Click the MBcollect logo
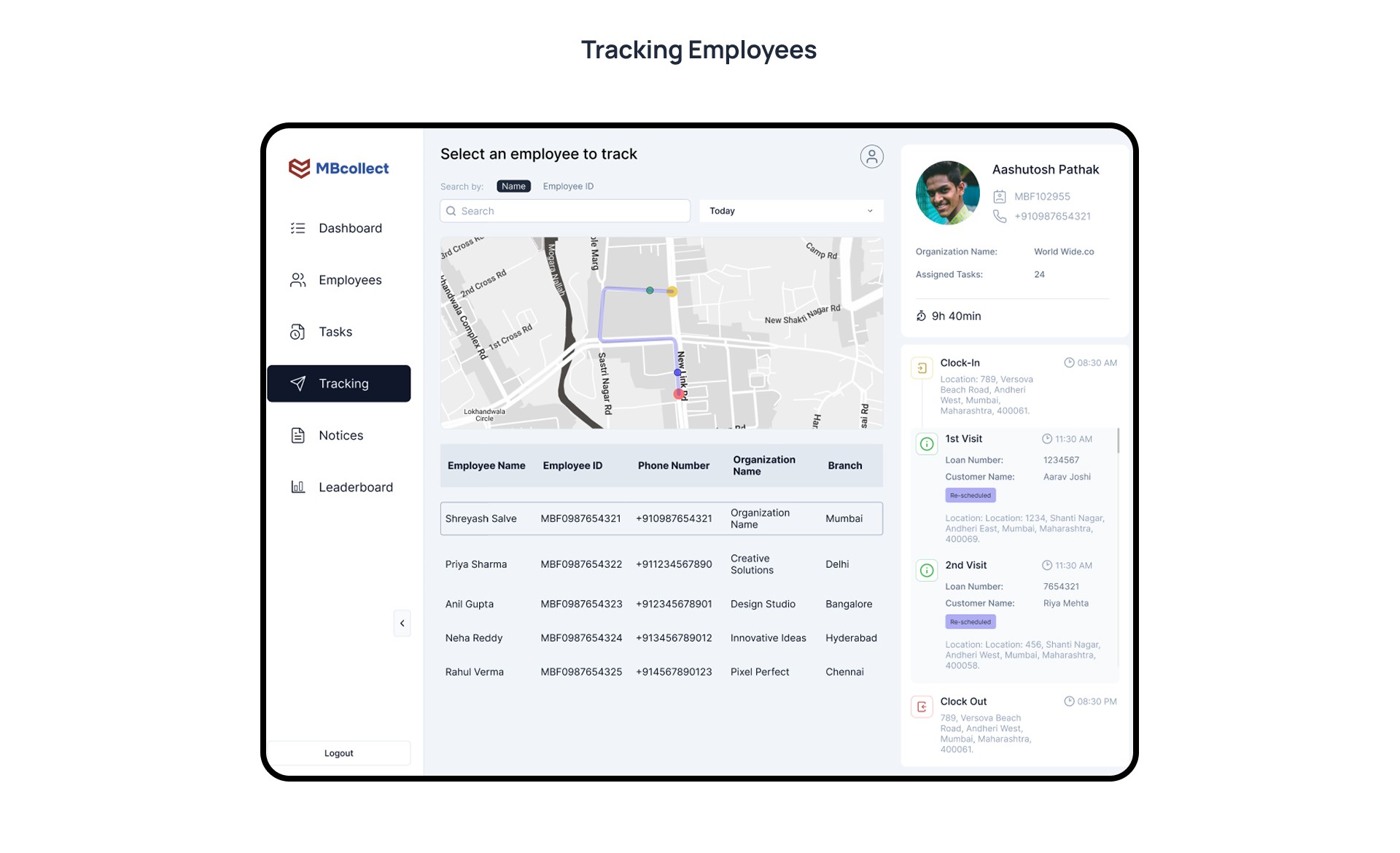1400x853 pixels. click(339, 168)
